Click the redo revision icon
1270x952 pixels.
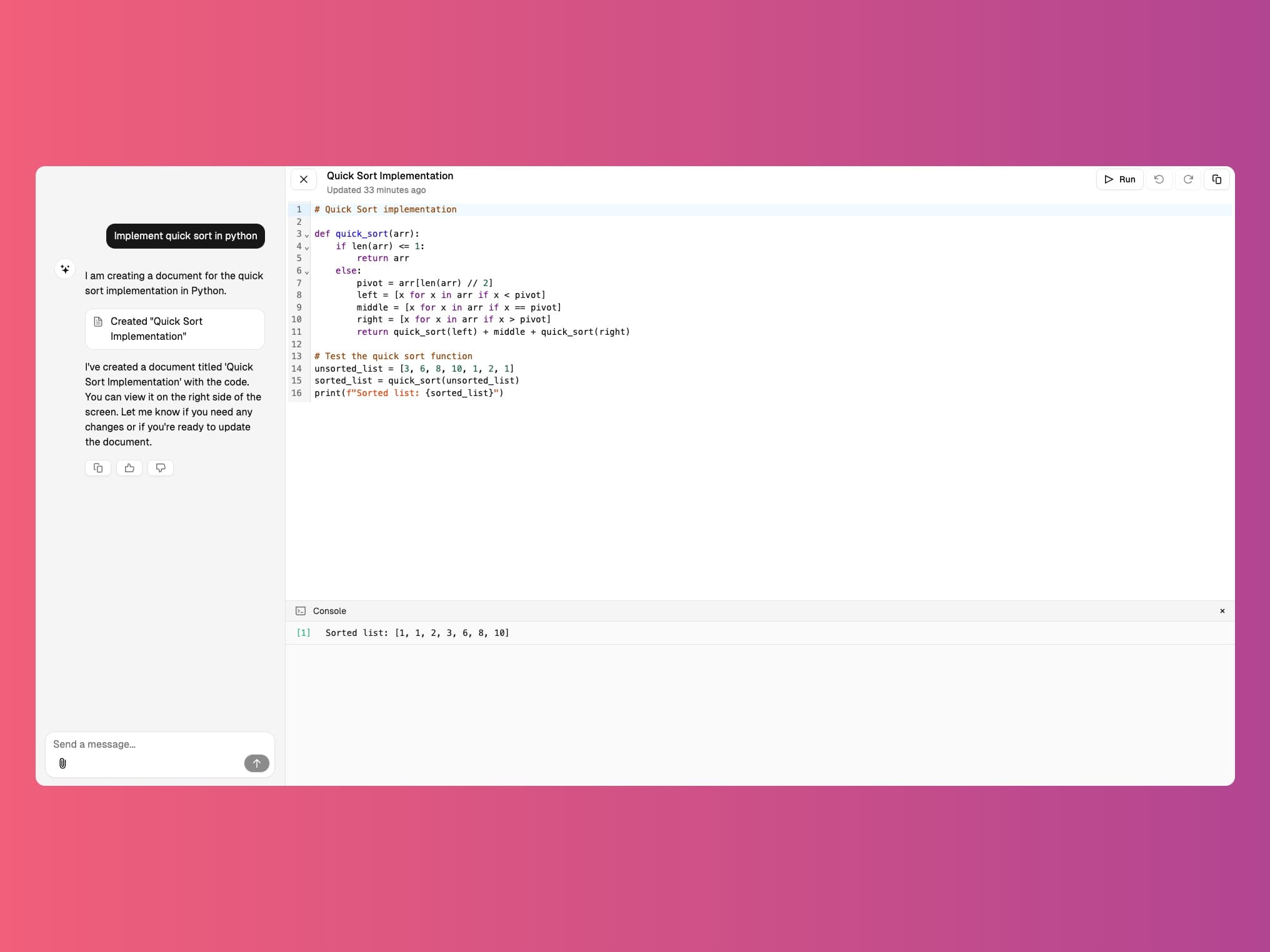coord(1187,179)
